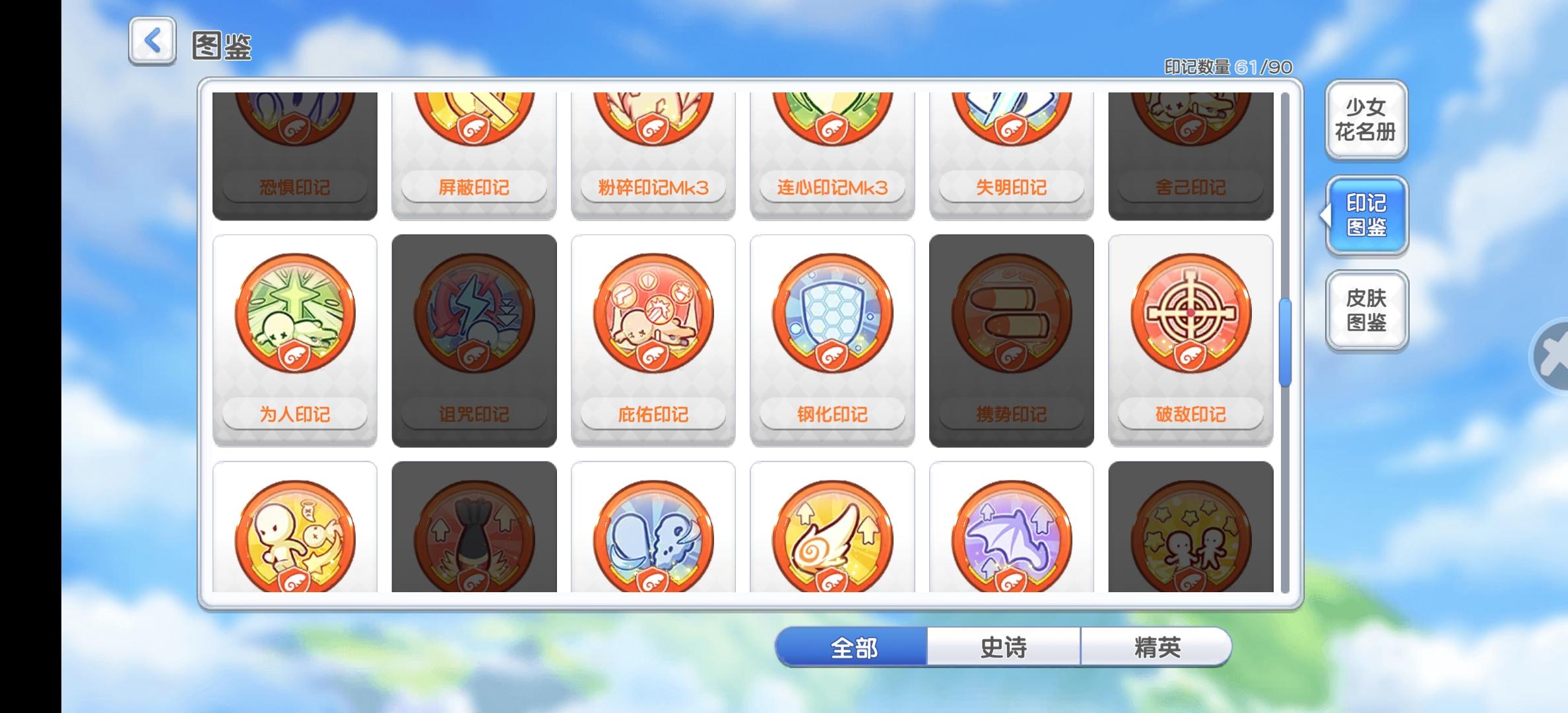Open the 为人印记 badge icon
This screenshot has height=713, width=1568.
pyautogui.click(x=295, y=313)
